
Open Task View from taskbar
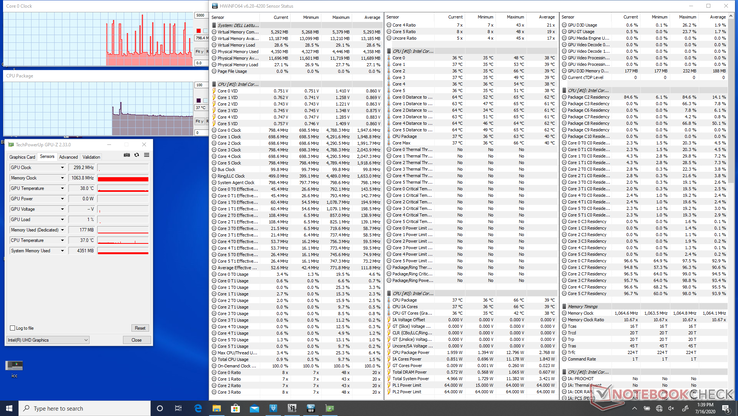(178, 408)
